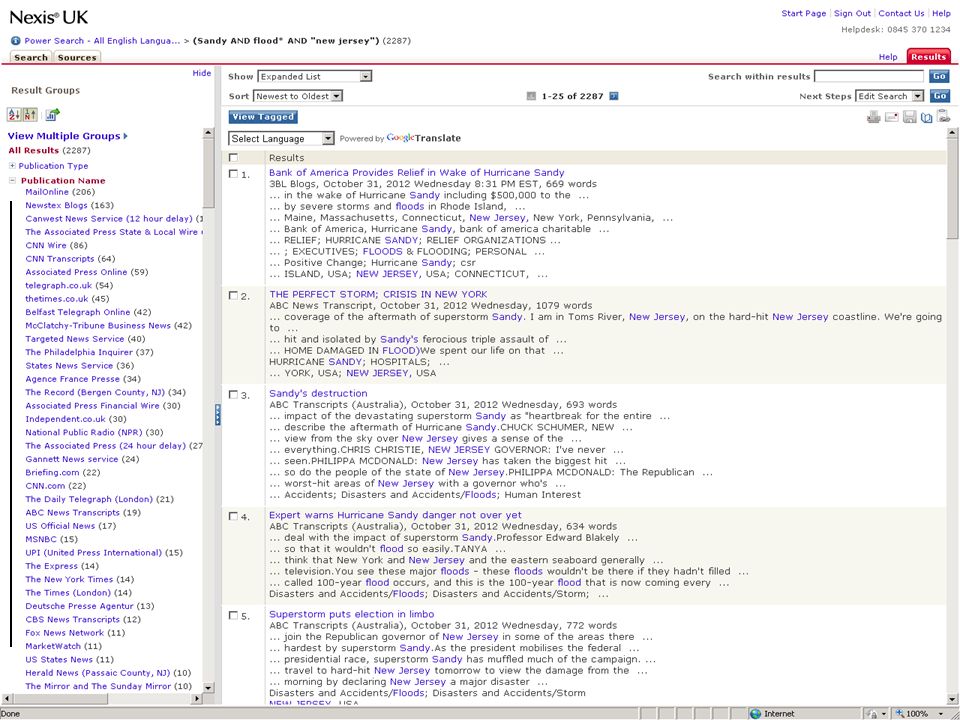Viewport: 960px width, 720px height.
Task: Open View Multiple Groups
Action: tap(64, 136)
